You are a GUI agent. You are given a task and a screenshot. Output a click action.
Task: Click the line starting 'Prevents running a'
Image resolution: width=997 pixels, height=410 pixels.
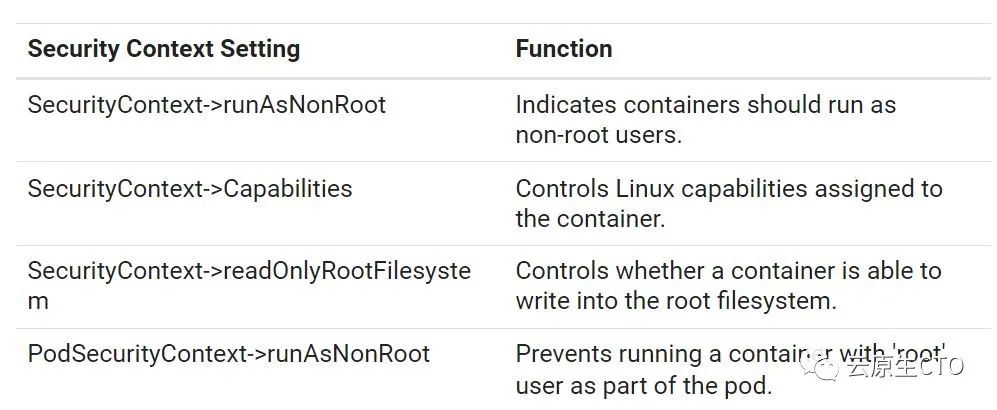click(700, 354)
